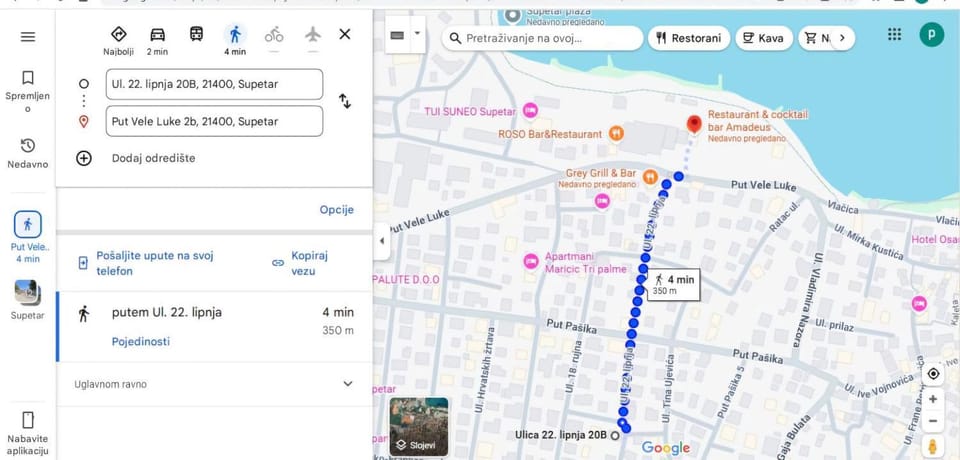960x460 pixels.
Task: Zoom in on the map
Action: [932, 399]
